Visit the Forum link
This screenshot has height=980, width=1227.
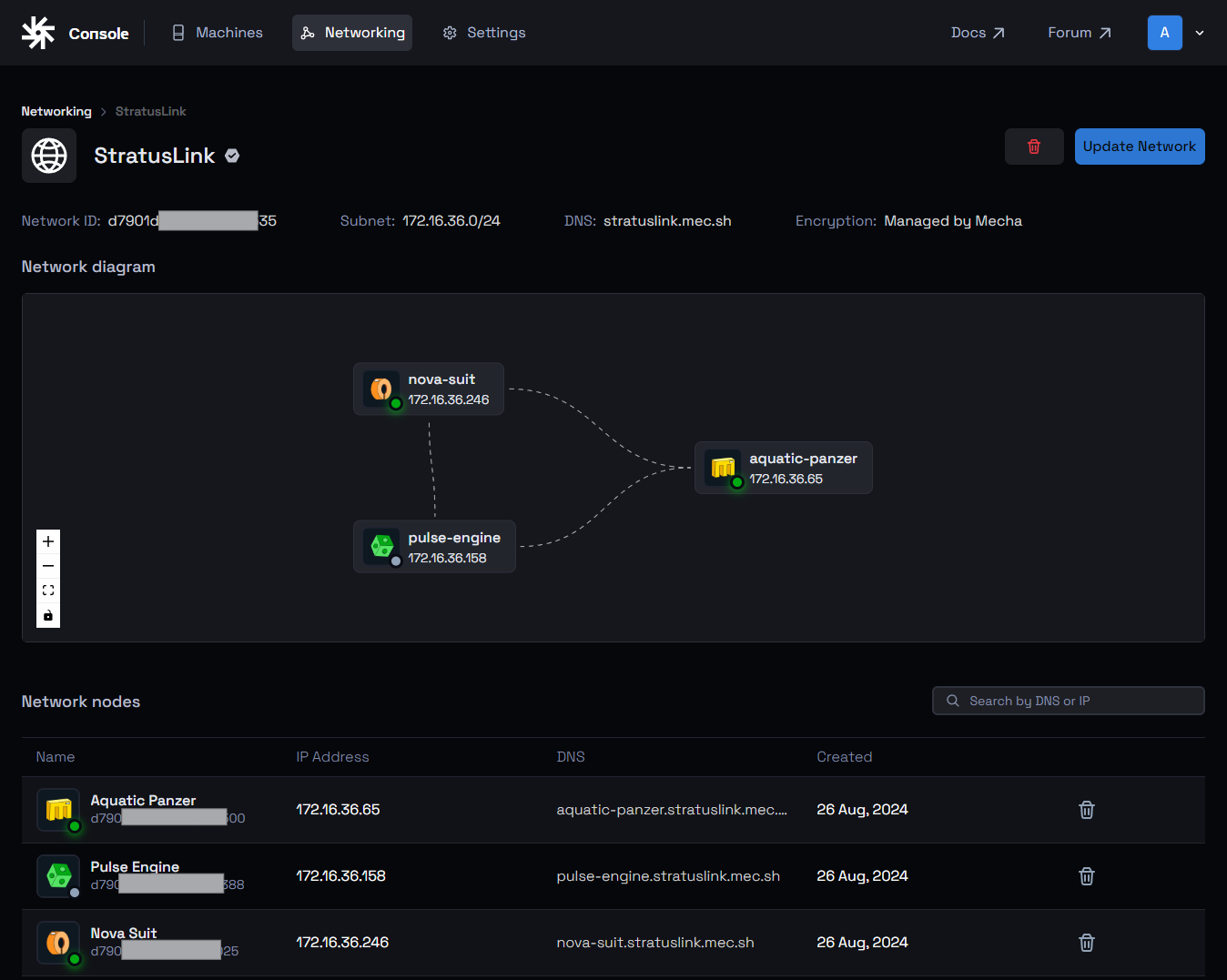pyautogui.click(x=1079, y=33)
